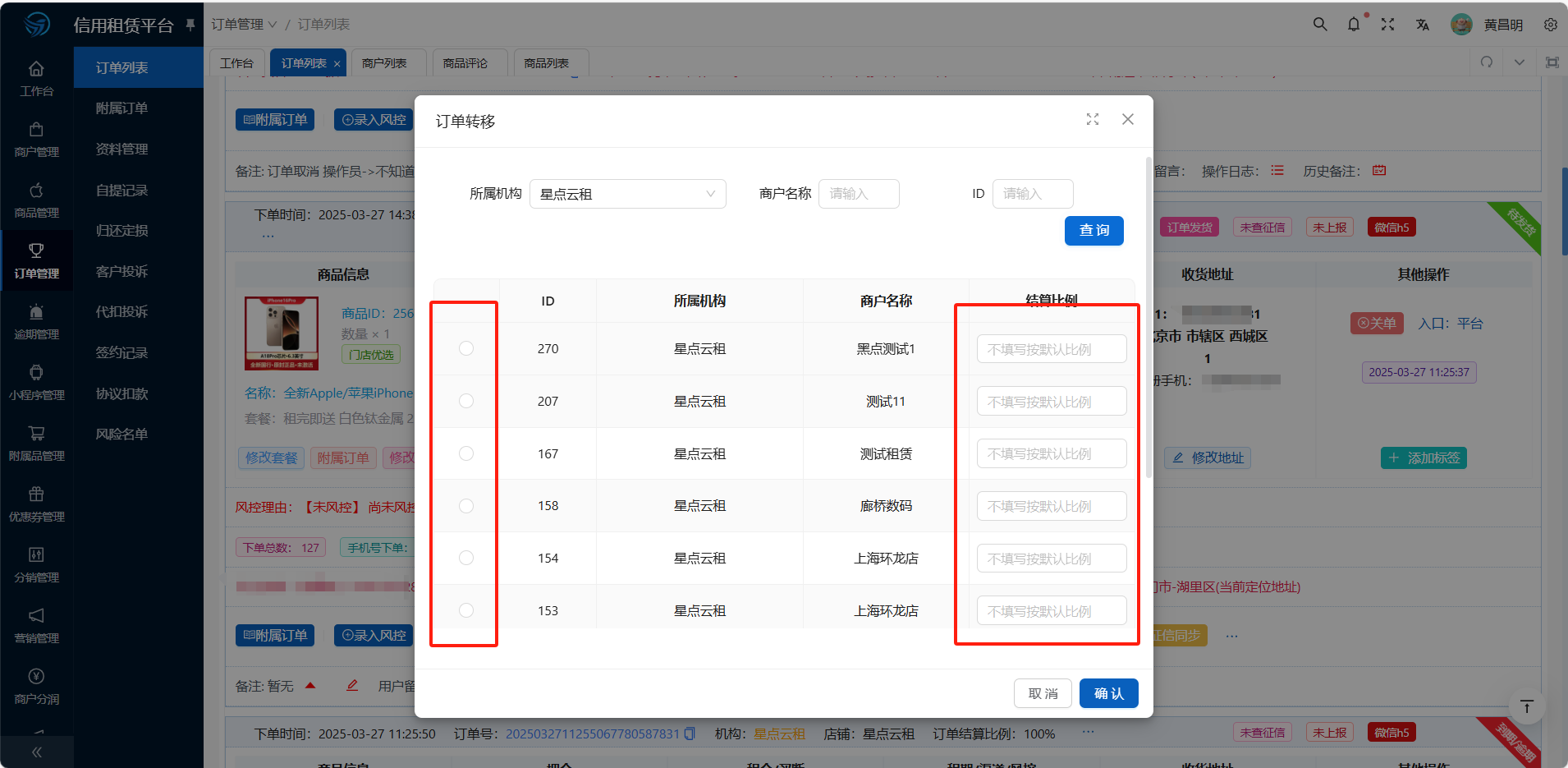Open the notification bell
Image resolution: width=1568 pixels, height=768 pixels.
(x=1354, y=25)
